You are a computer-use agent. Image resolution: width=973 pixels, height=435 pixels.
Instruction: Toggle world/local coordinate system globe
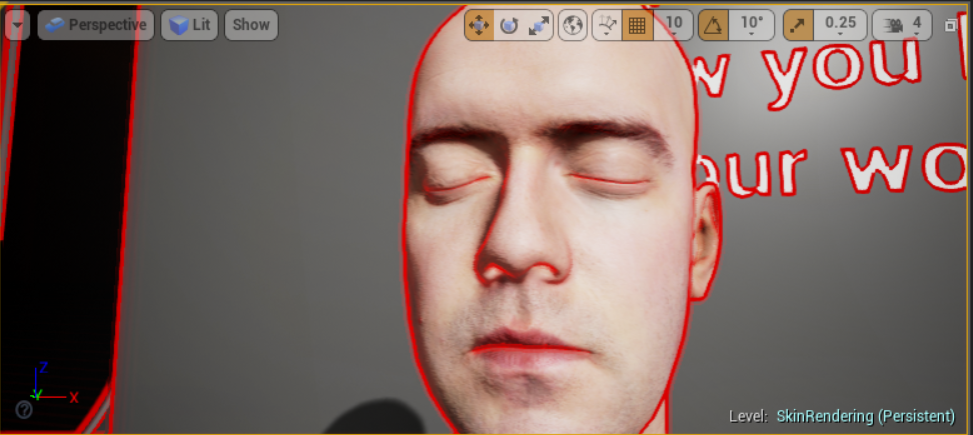point(573,25)
